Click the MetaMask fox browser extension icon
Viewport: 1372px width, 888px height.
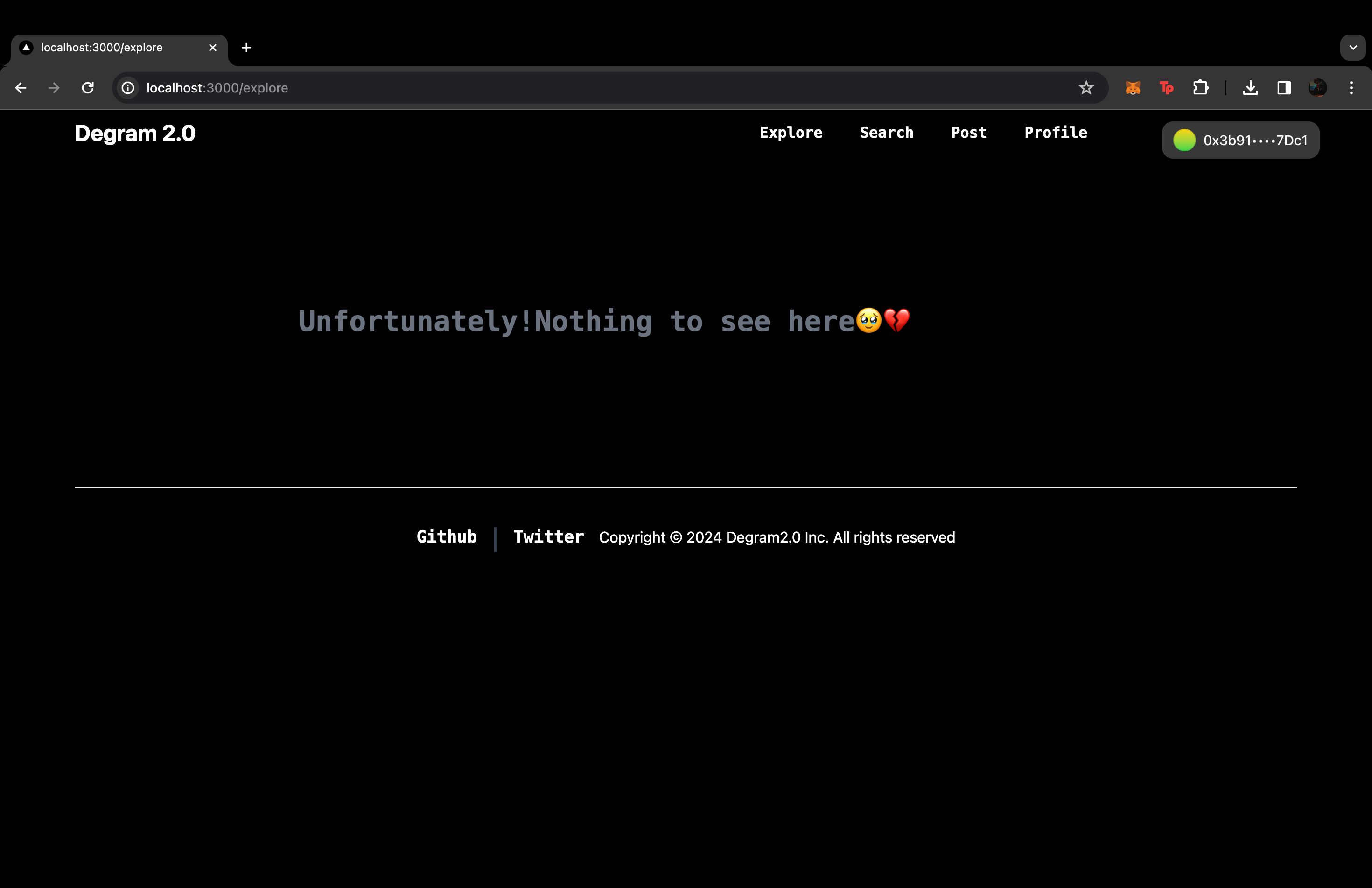tap(1132, 88)
